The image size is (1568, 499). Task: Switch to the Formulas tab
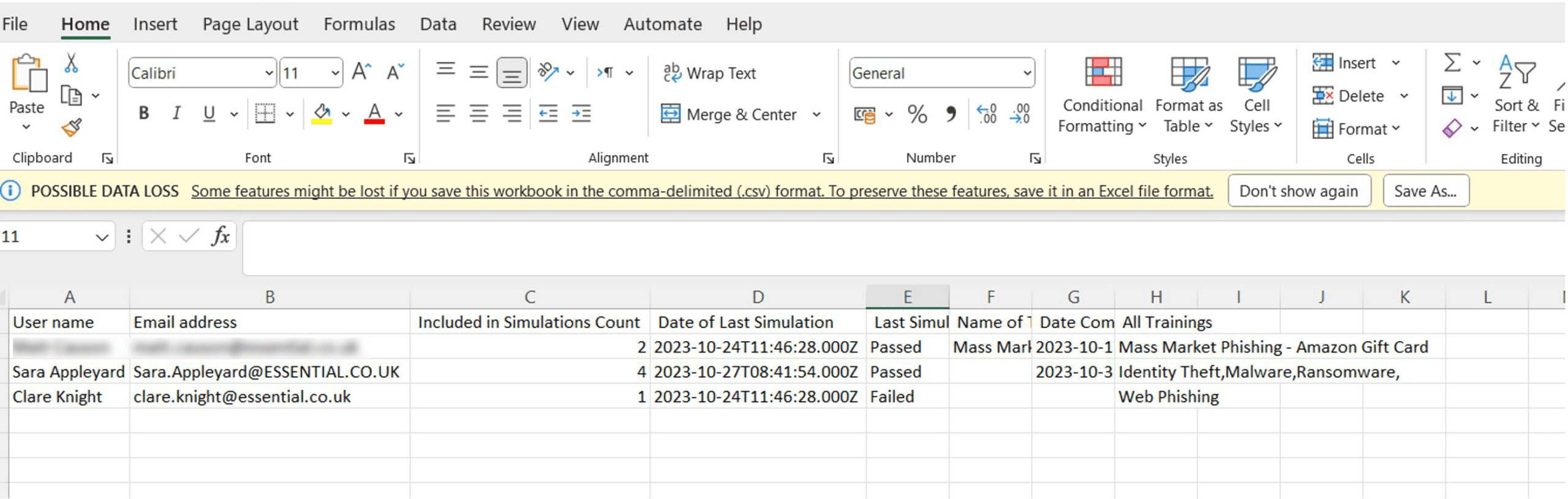coord(359,24)
